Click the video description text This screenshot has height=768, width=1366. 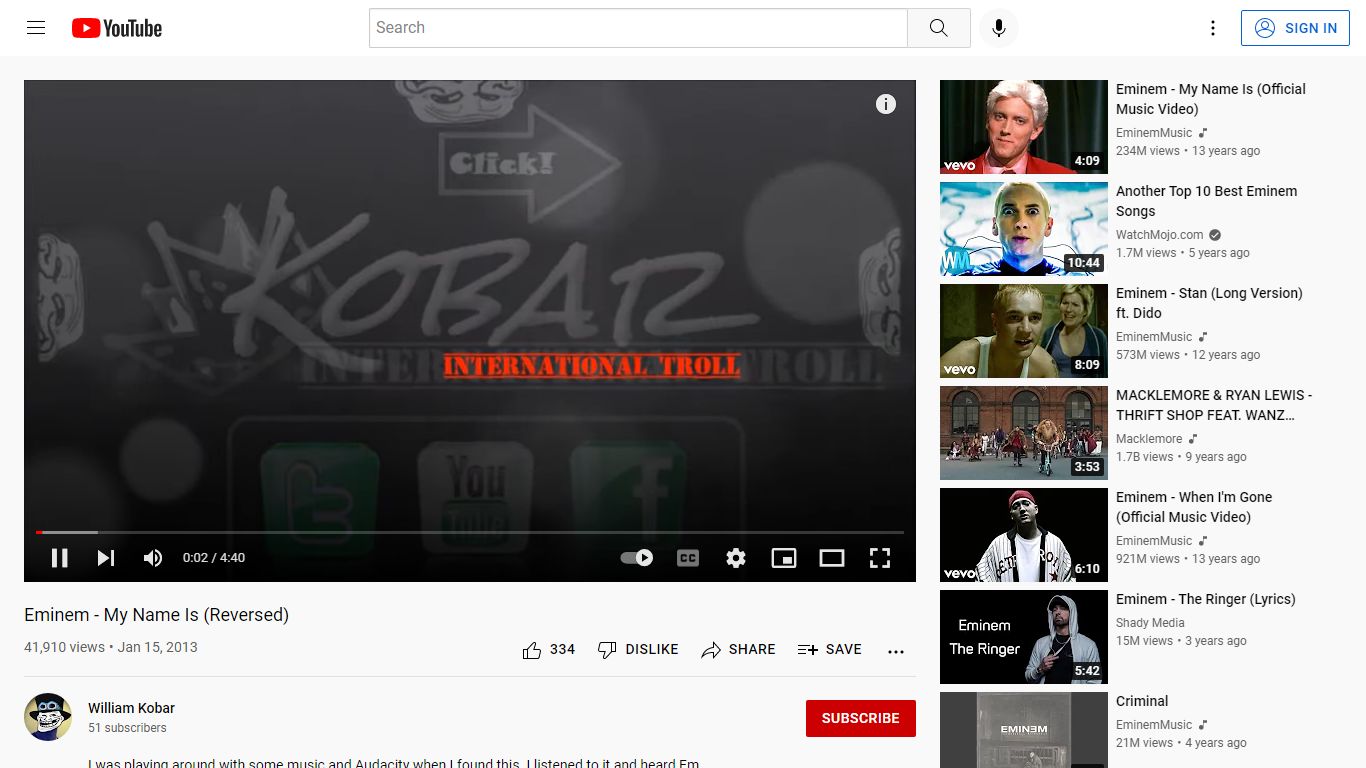pos(393,763)
